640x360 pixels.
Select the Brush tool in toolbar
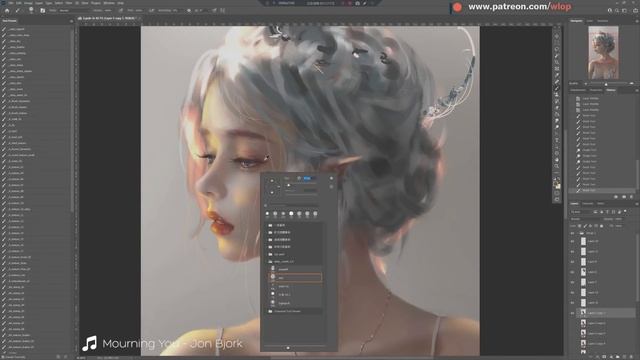(557, 88)
